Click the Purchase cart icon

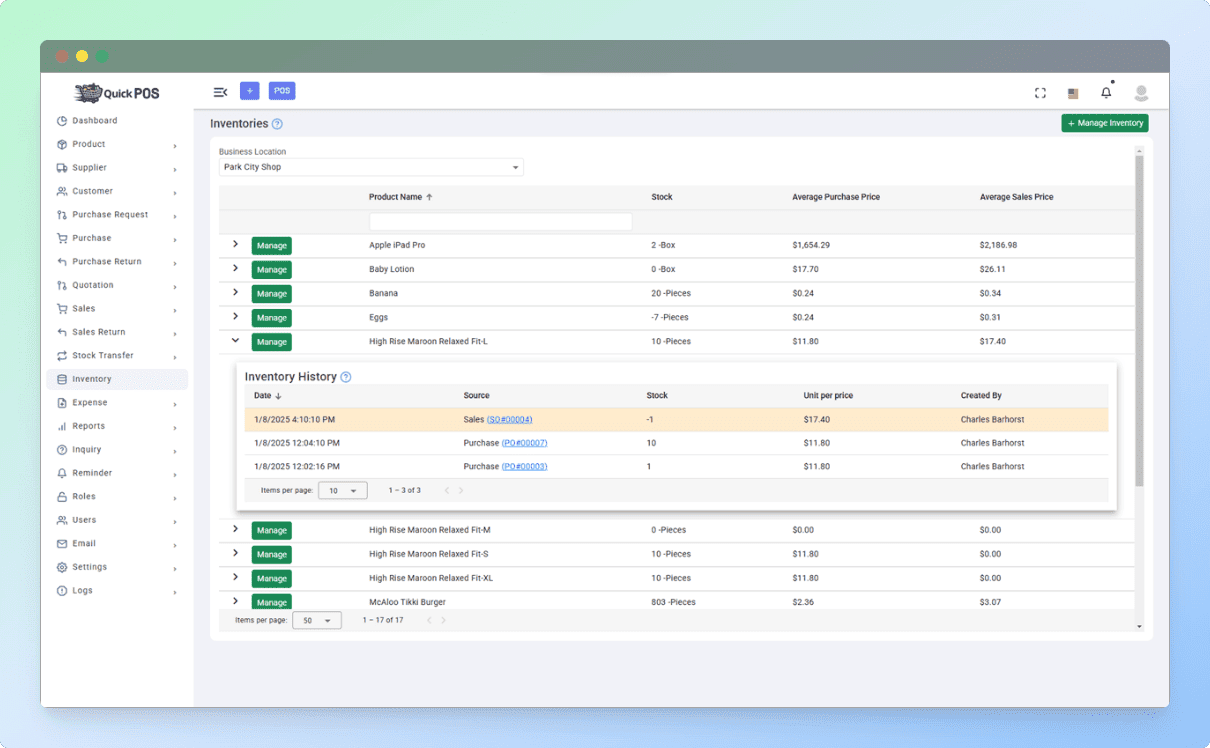coord(62,238)
